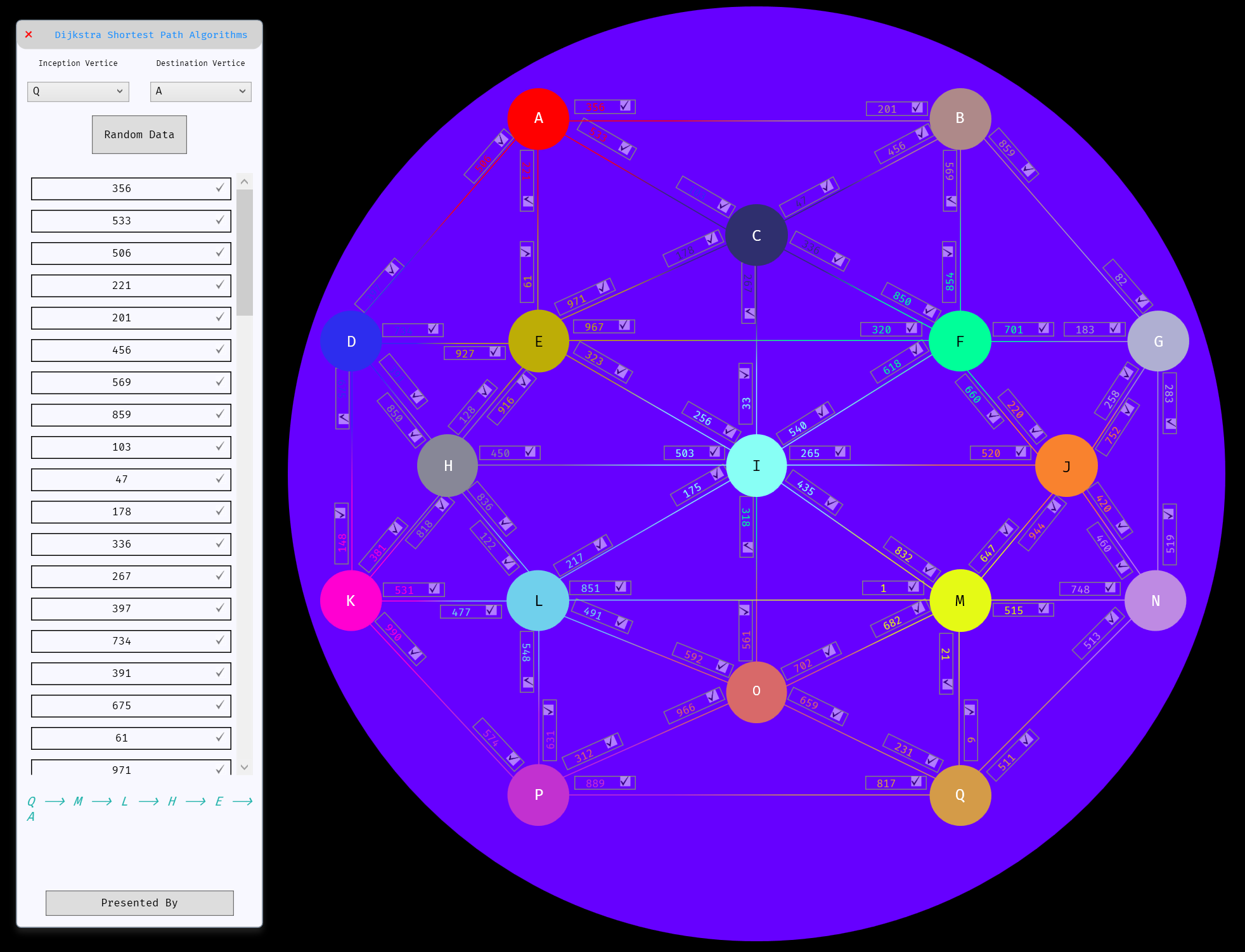Viewport: 1245px width, 952px height.
Task: Select node K on graph
Action: point(351,600)
